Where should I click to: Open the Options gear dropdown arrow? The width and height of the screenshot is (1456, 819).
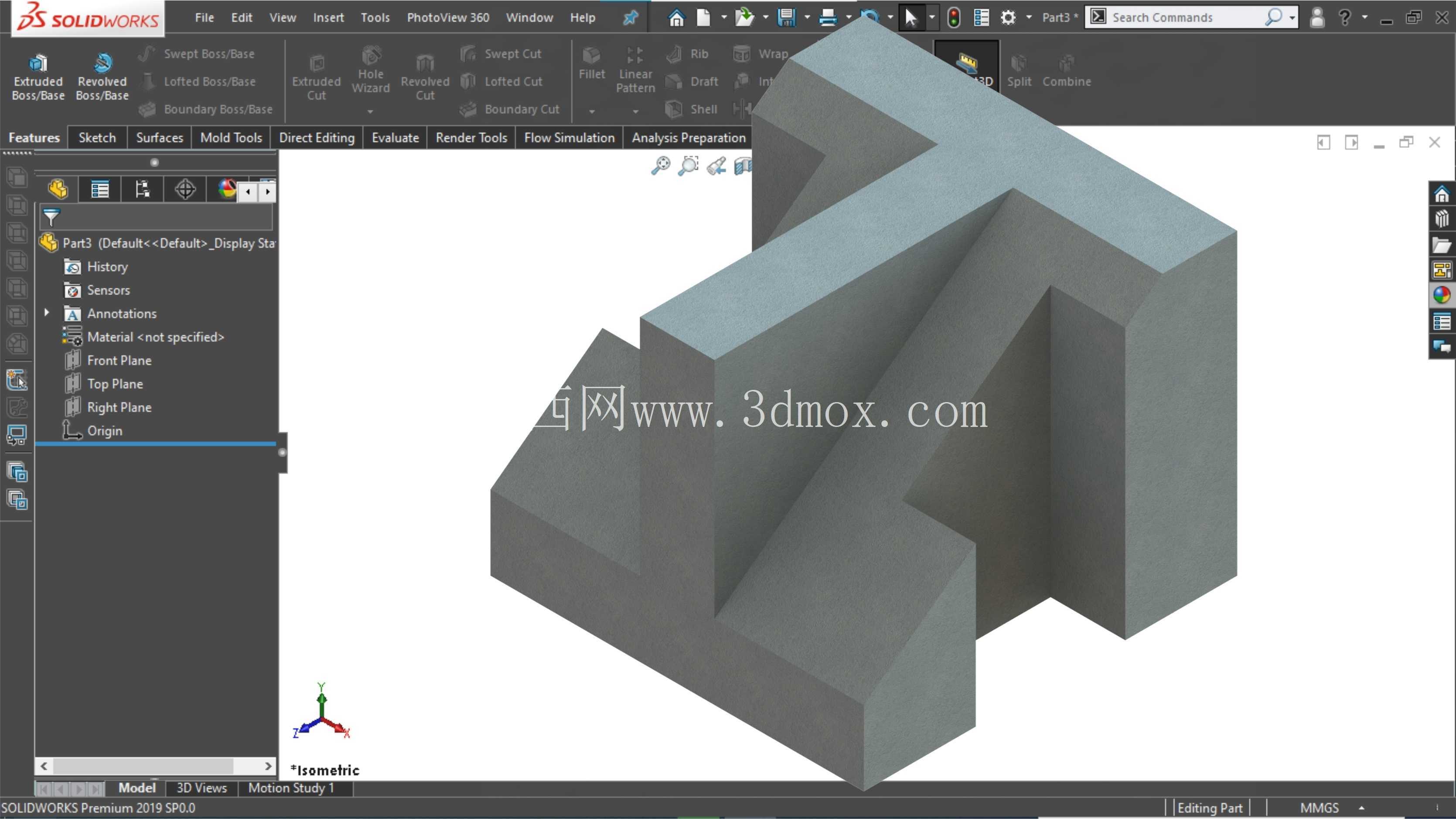click(1029, 17)
